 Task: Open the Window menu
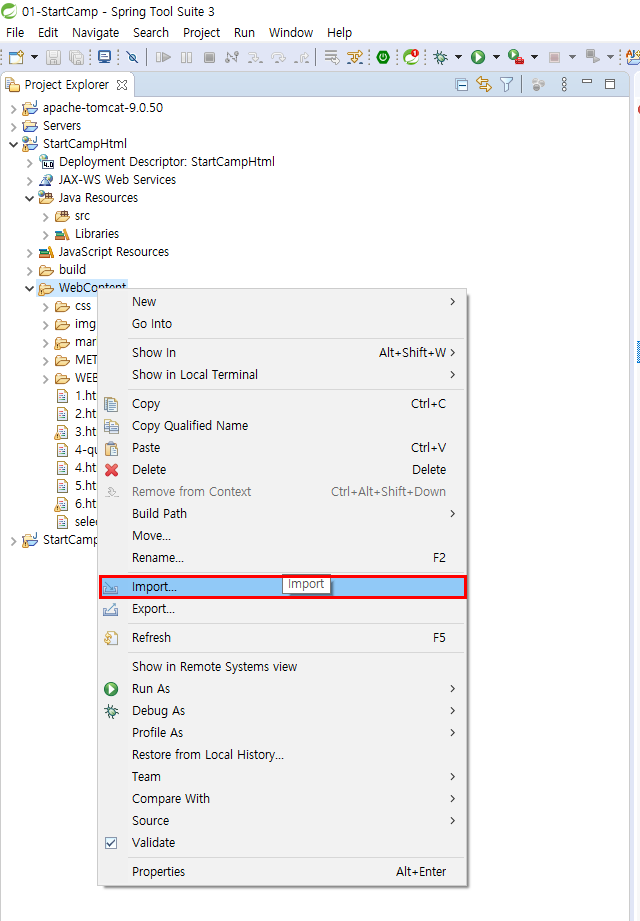(291, 33)
